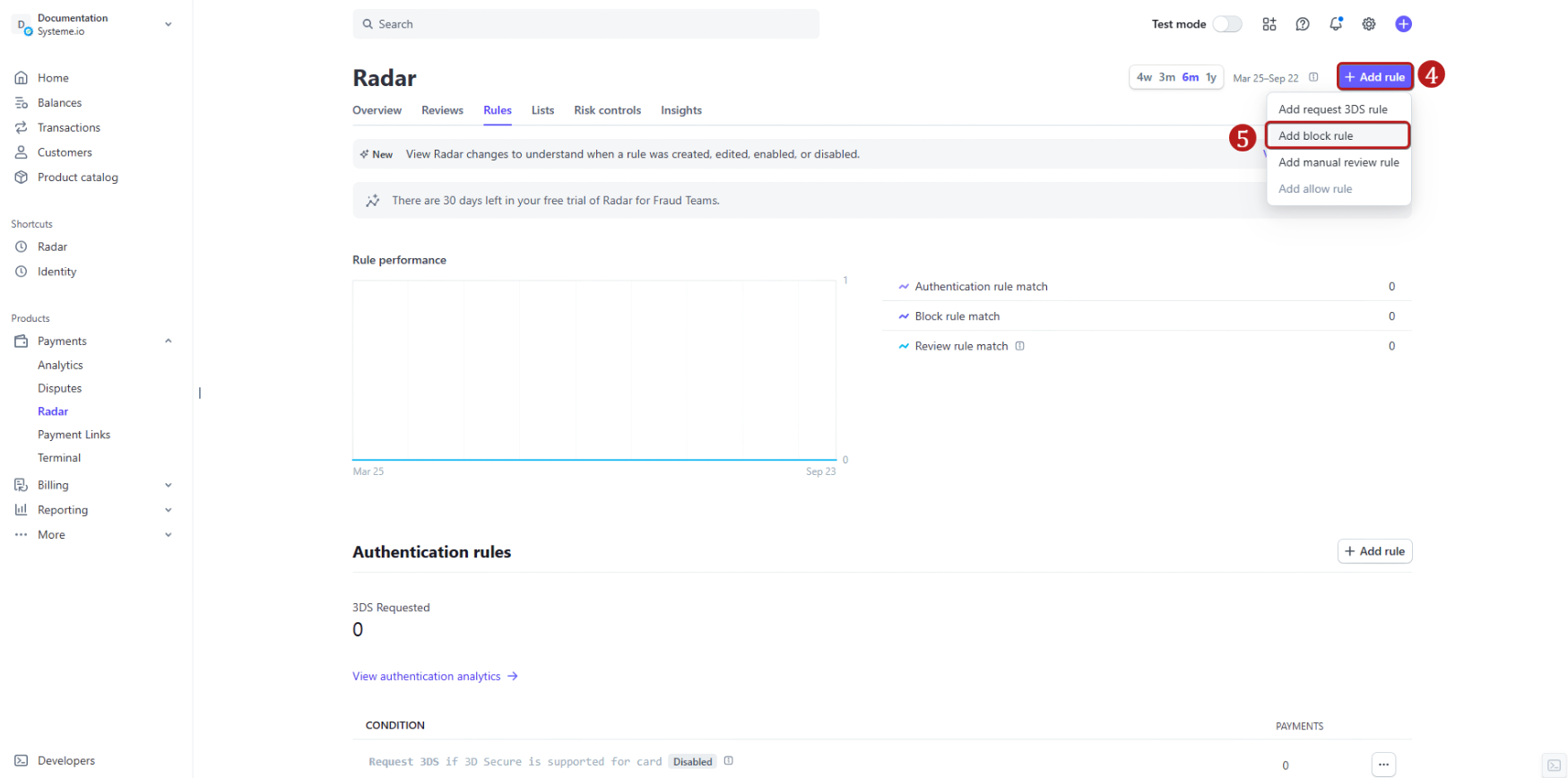Click the Reporting bar chart icon
Image resolution: width=1568 pixels, height=778 pixels.
pos(22,510)
